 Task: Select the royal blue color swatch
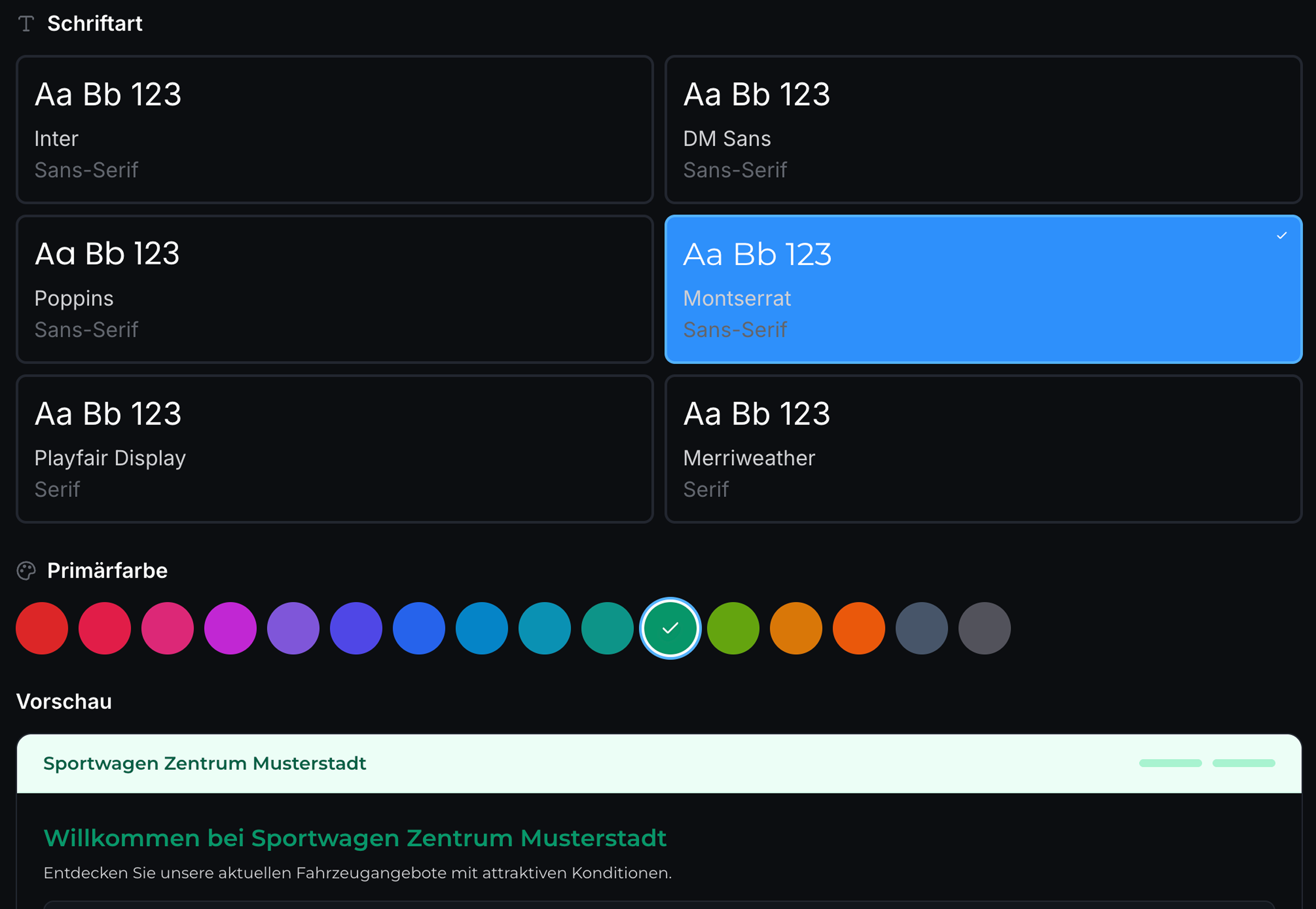click(x=419, y=628)
